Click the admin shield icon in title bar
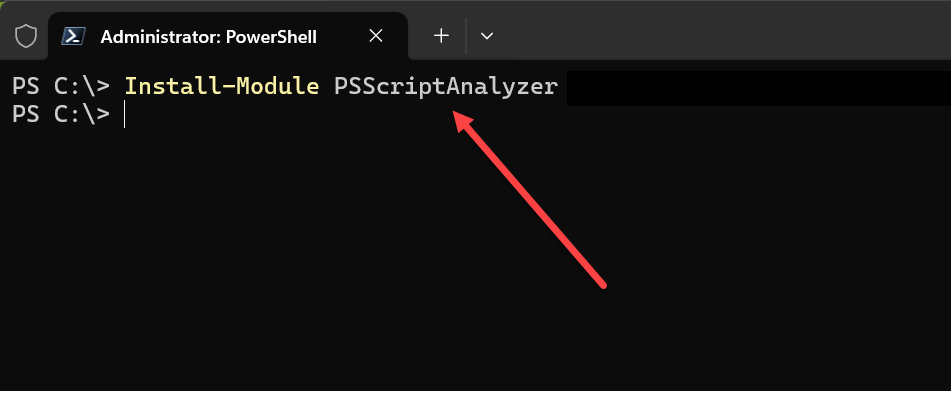The image size is (951, 404). [26, 37]
